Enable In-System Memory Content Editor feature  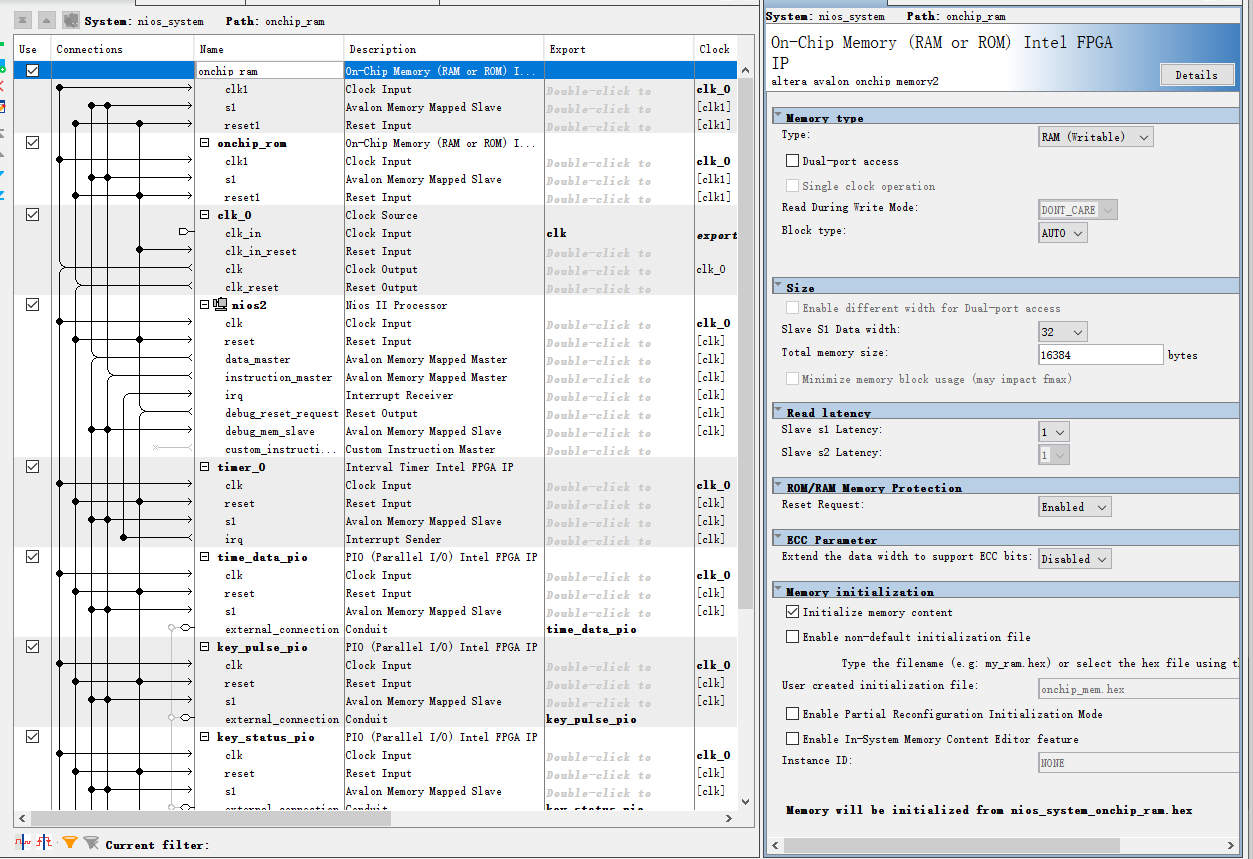(x=793, y=739)
